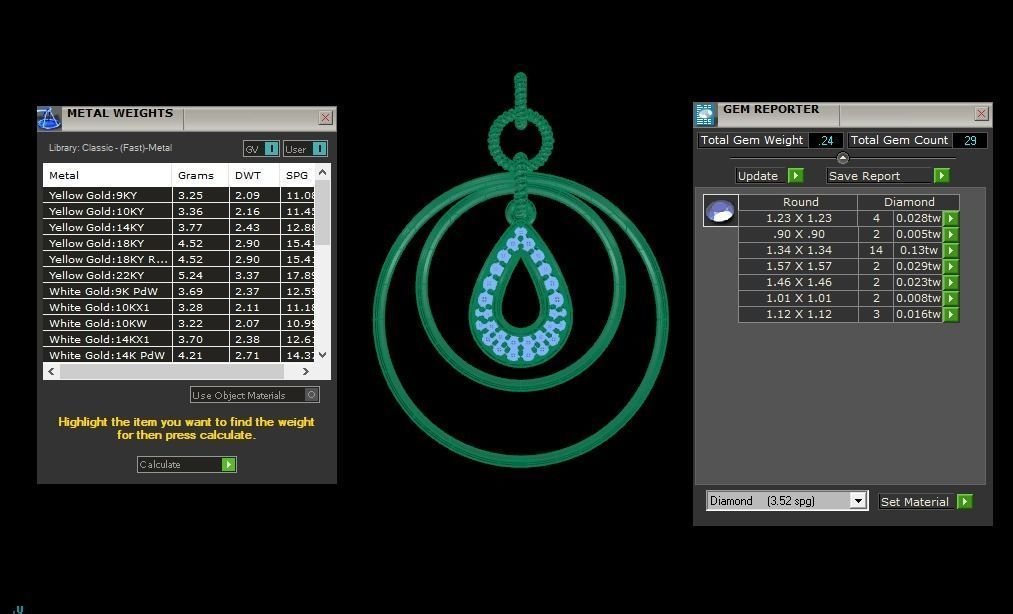Click Set Material button
The height and width of the screenshot is (614, 1013).
(926, 502)
